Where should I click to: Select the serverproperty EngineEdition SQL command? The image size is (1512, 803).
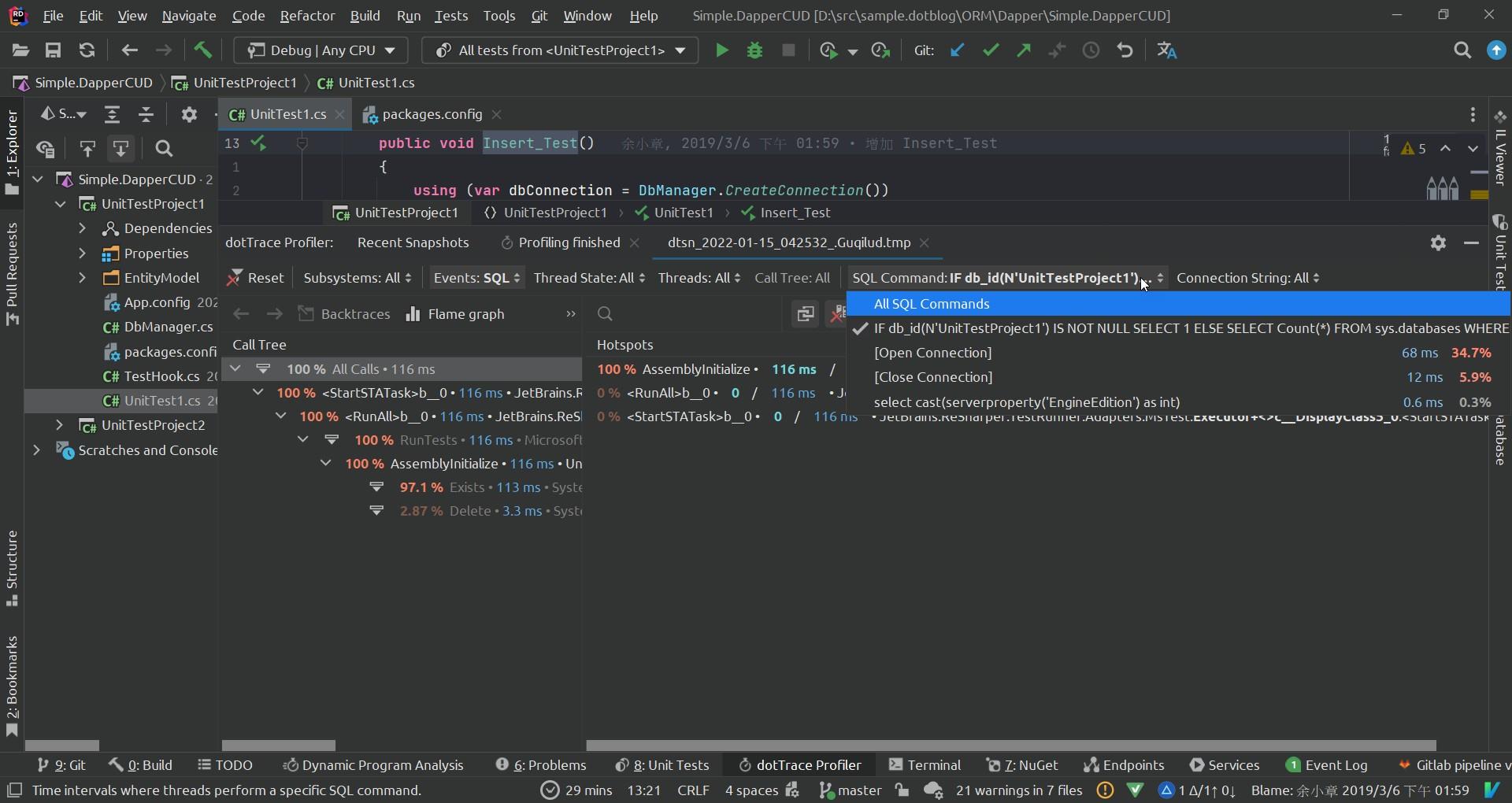point(1178,401)
